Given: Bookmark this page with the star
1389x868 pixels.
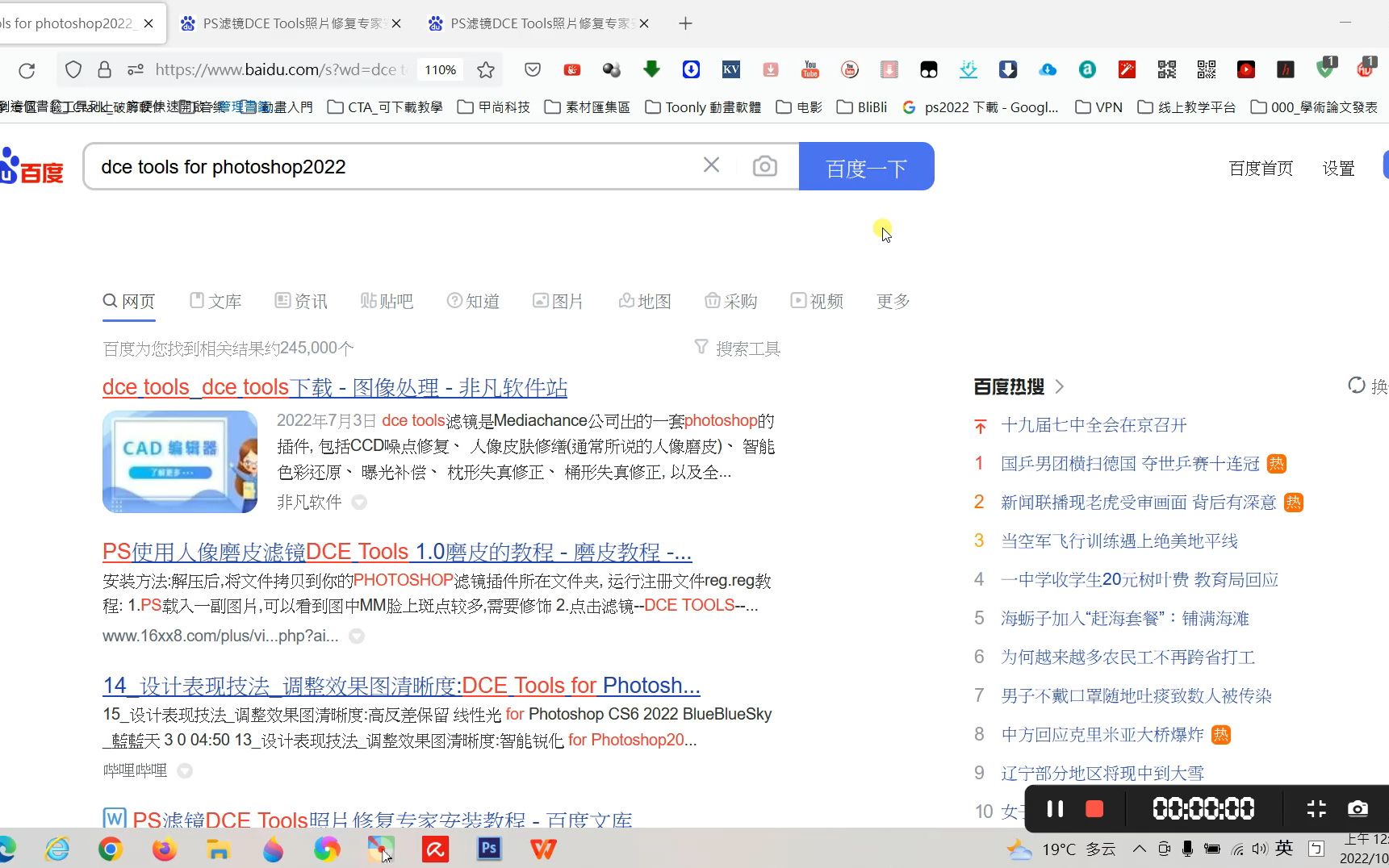Looking at the screenshot, I should (x=485, y=70).
